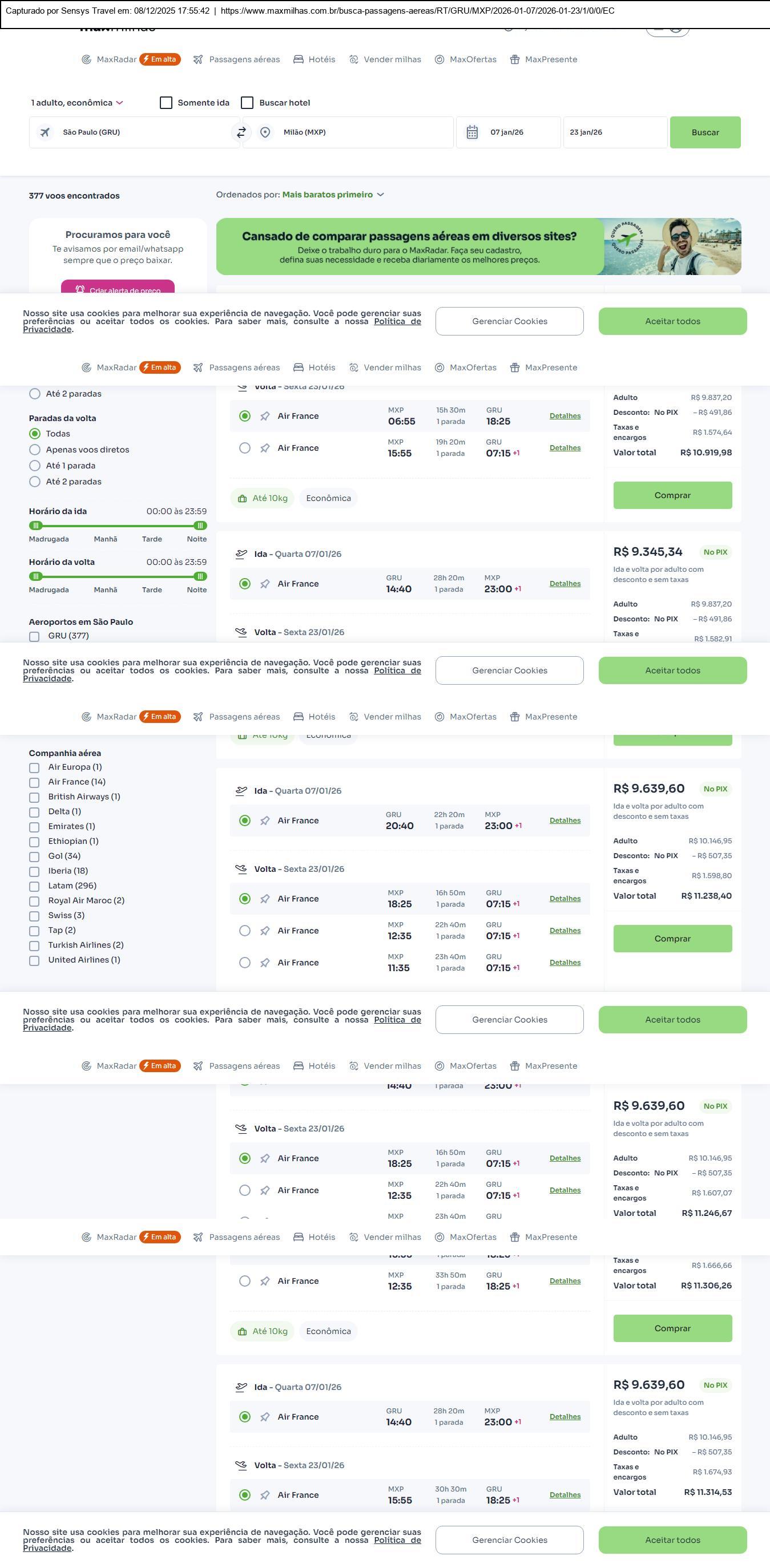Screen dimensions: 770x1568
Task: Tick the Buscar hotel checkbox
Action: pos(247,103)
